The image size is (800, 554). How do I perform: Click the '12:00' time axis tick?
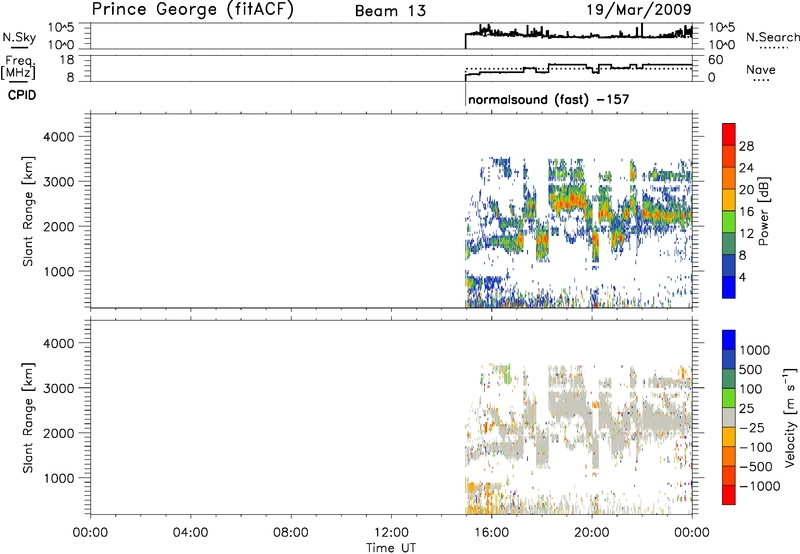point(391,533)
